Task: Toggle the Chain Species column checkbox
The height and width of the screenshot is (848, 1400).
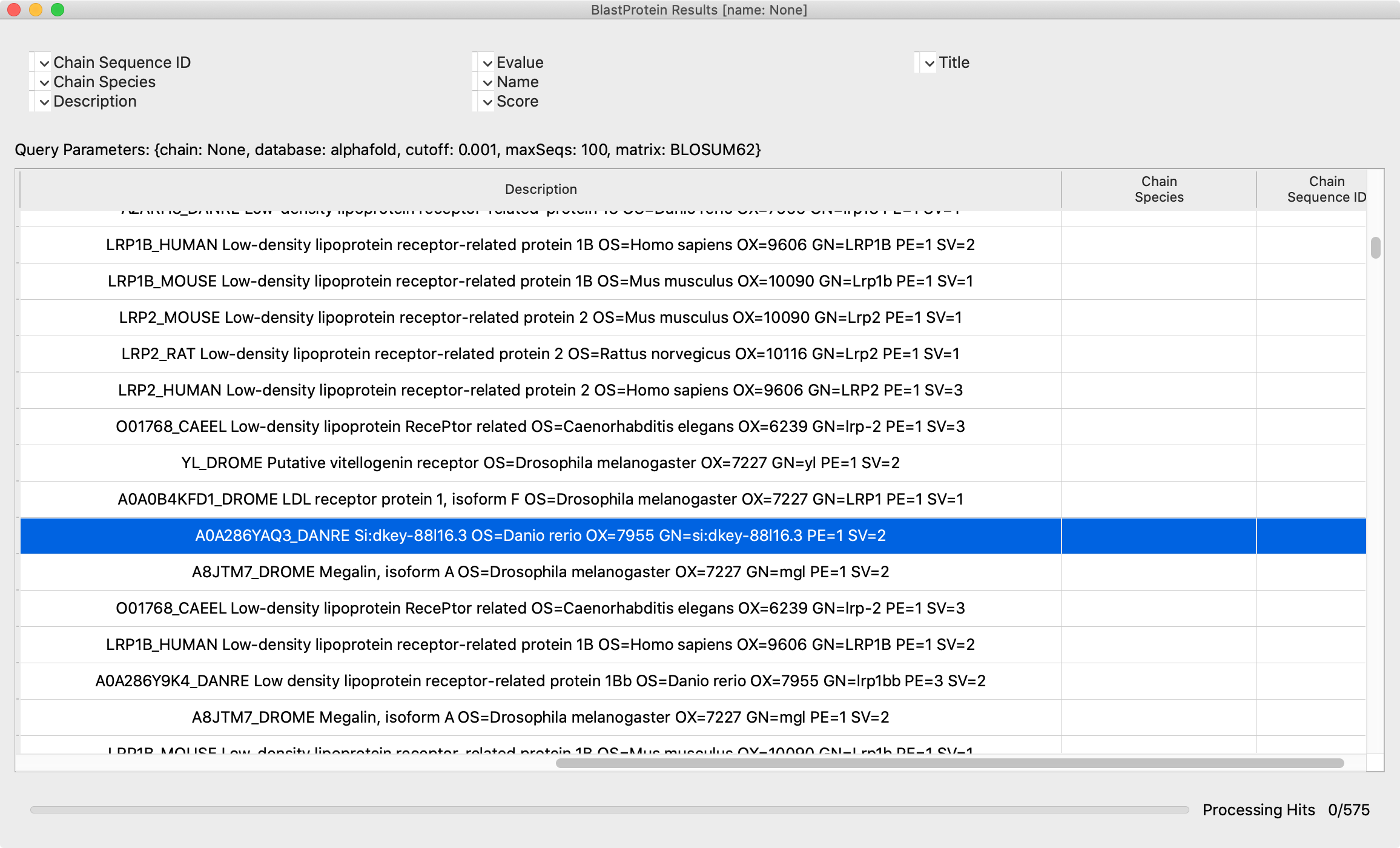Action: 44,82
